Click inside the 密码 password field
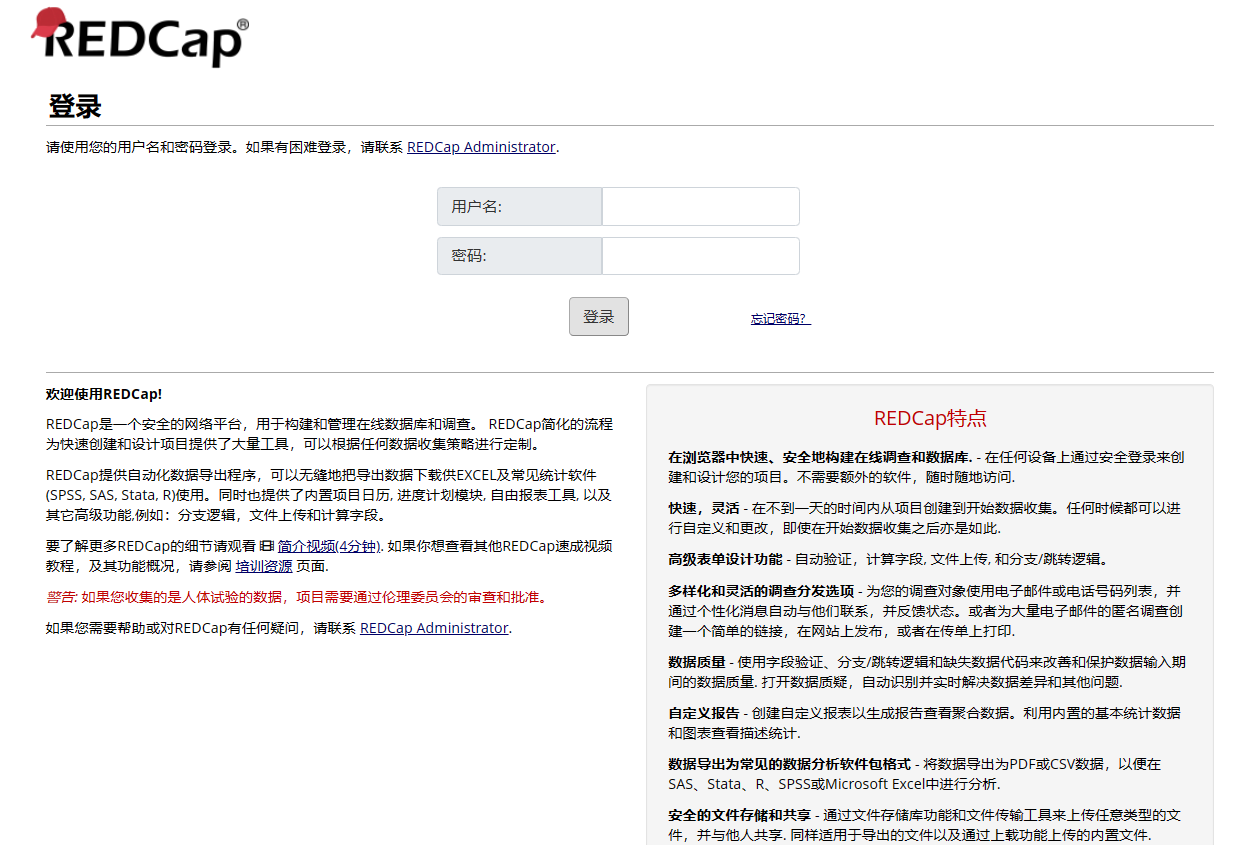 [x=699, y=255]
